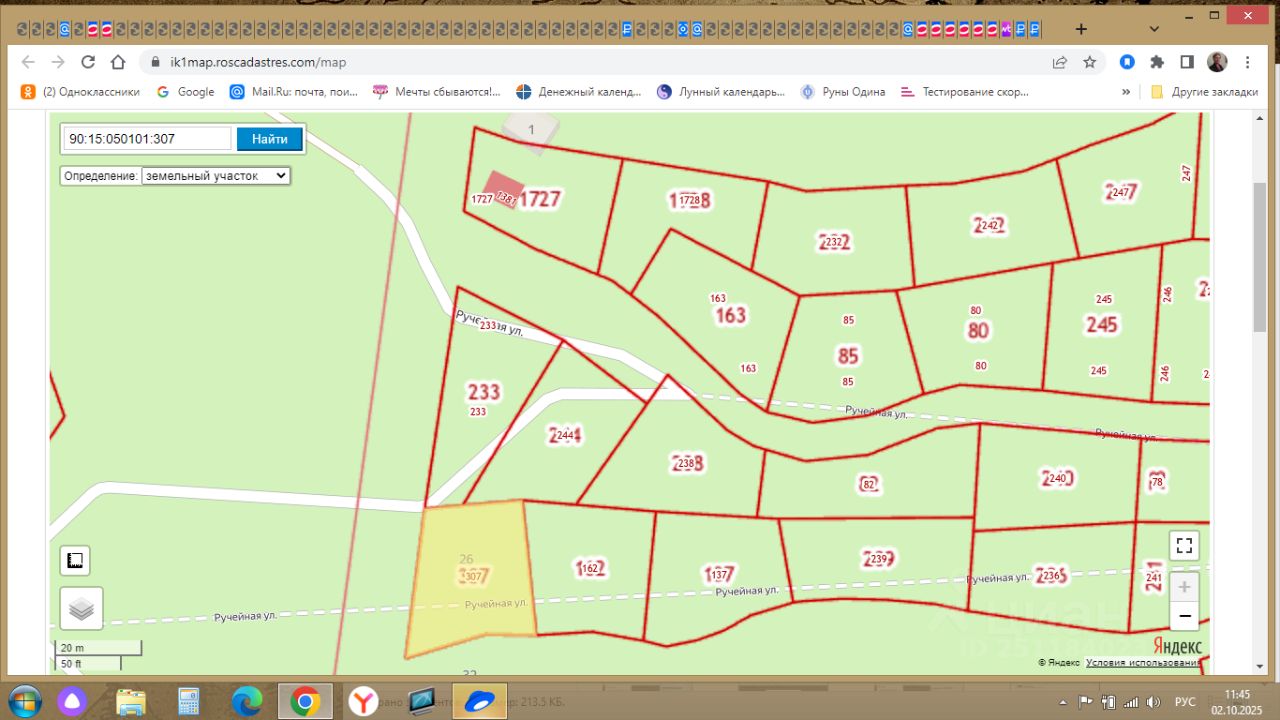Image resolution: width=1280 pixels, height=720 pixels.
Task: Activate the map ruler measurement tool
Action: click(75, 561)
